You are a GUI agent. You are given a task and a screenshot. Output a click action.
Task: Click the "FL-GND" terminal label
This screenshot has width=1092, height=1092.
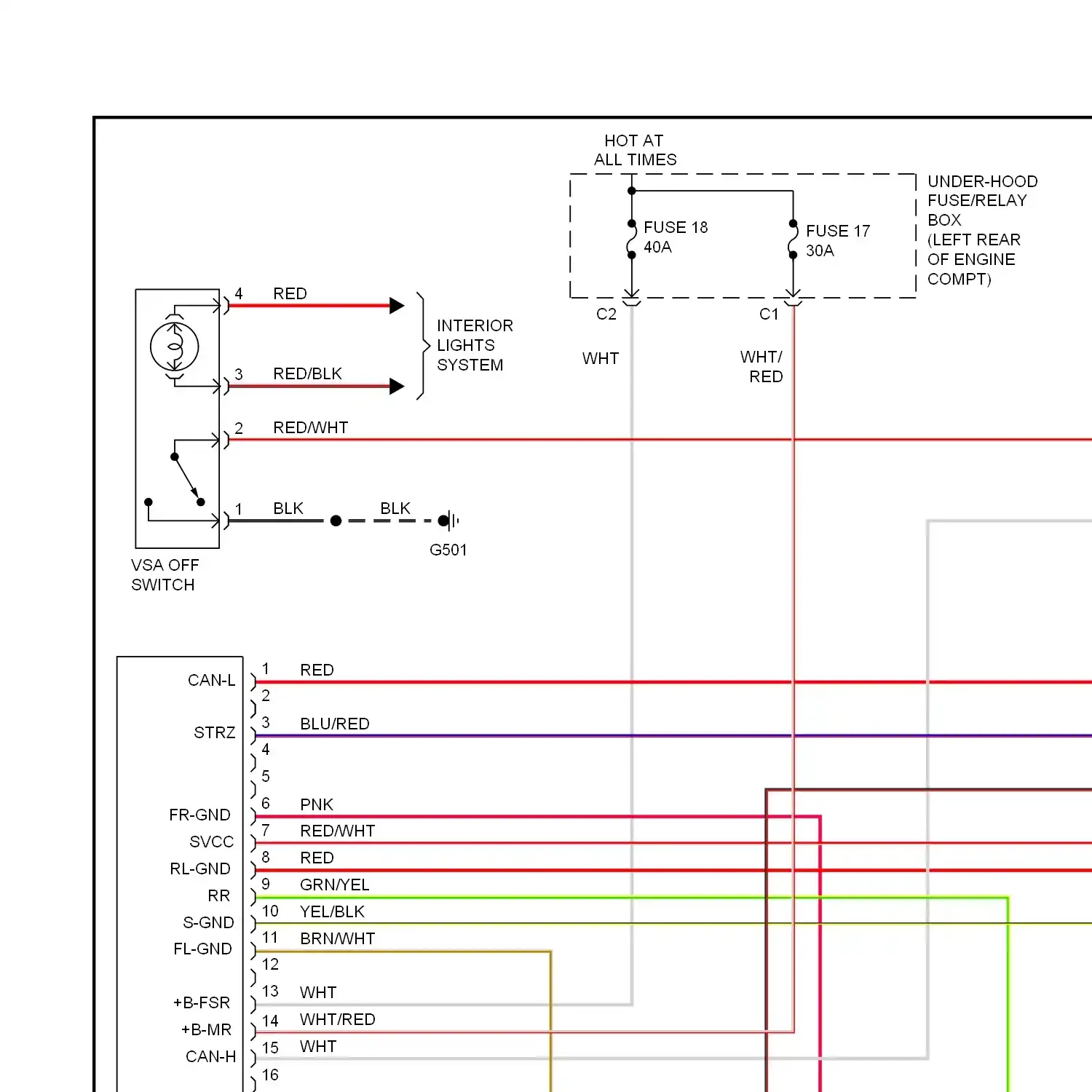click(202, 949)
